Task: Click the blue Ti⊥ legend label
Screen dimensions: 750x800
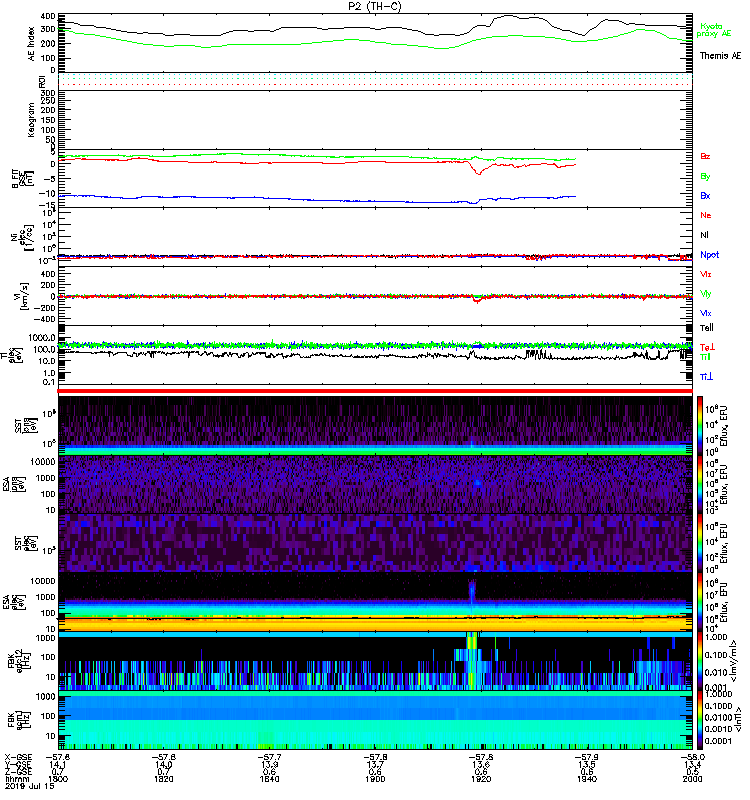Action: coord(707,377)
